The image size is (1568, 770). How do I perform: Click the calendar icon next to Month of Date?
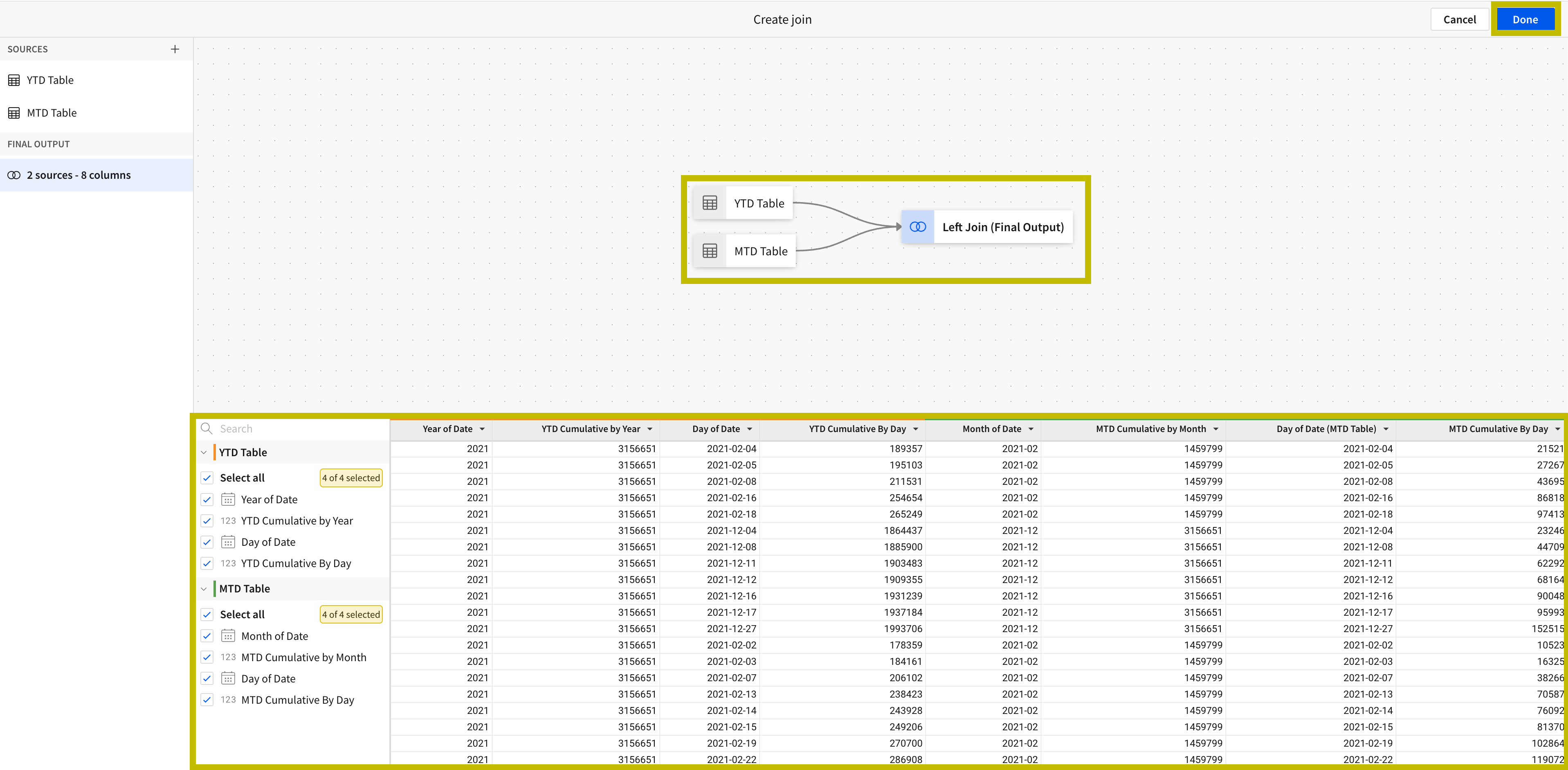[228, 635]
